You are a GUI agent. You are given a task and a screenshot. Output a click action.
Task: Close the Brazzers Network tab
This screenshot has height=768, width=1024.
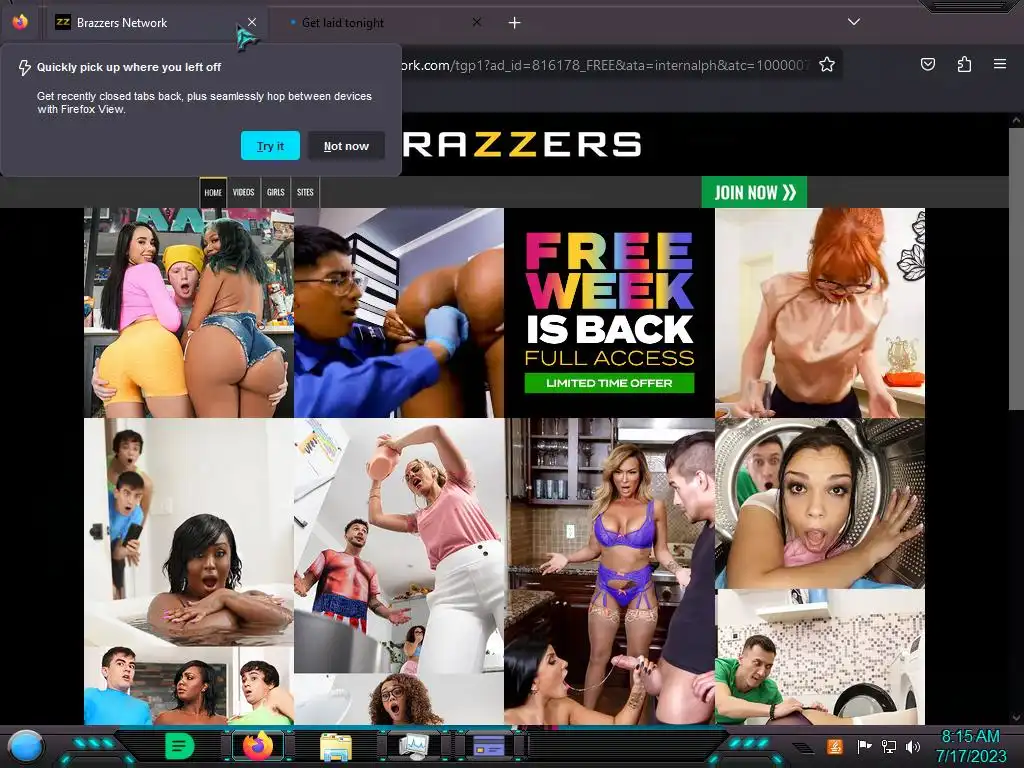[252, 22]
